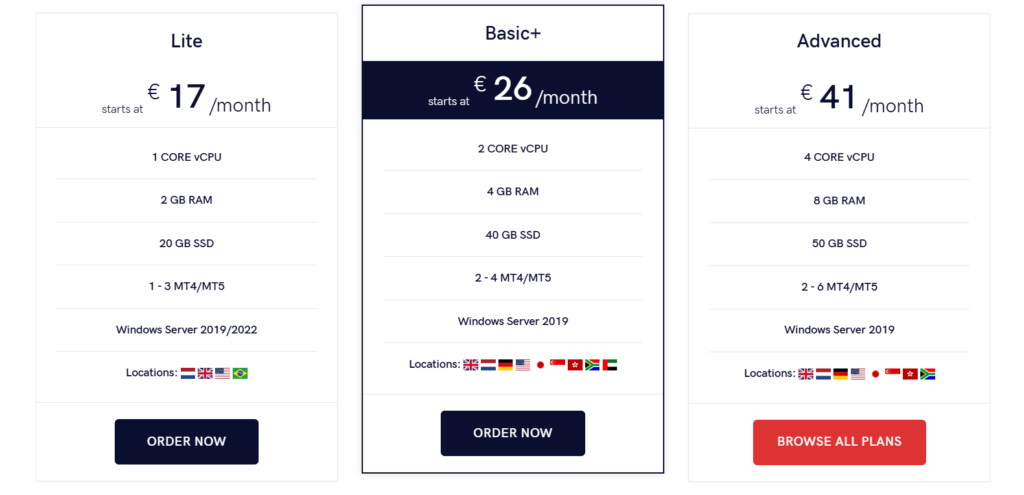Click the US flag in Lite plan
Viewport: 1024px width, 495px height.
click(x=222, y=373)
